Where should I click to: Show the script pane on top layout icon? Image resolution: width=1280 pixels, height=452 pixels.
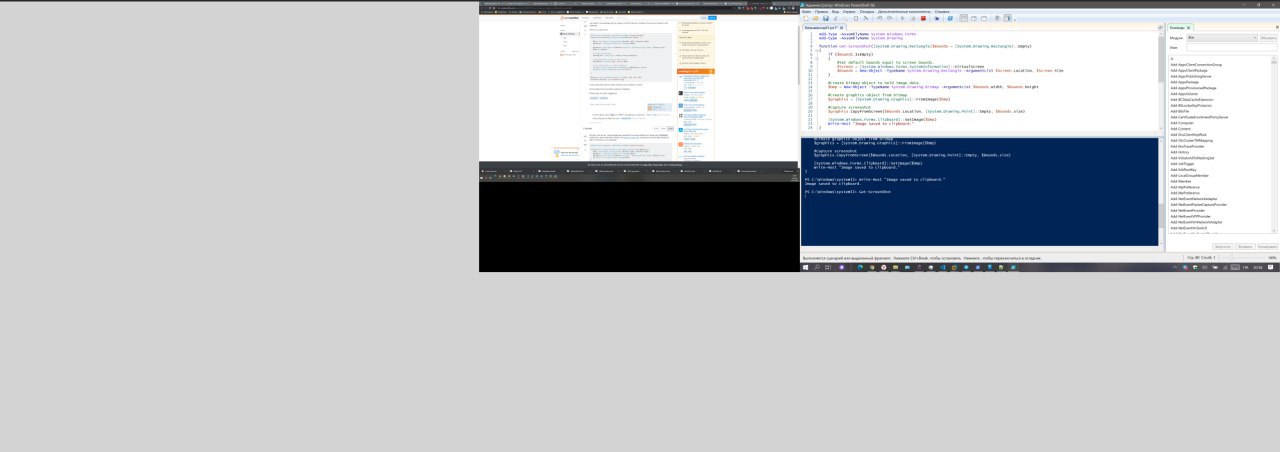point(963,18)
